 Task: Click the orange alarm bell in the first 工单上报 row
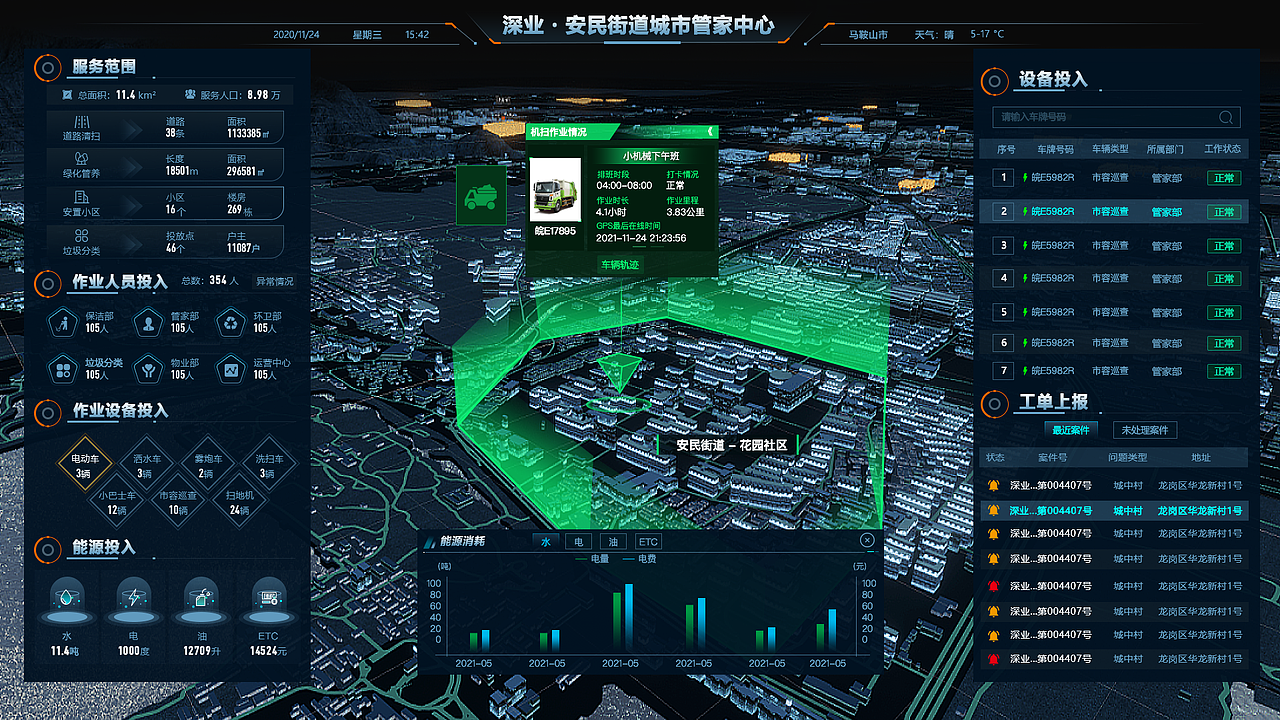coord(994,485)
